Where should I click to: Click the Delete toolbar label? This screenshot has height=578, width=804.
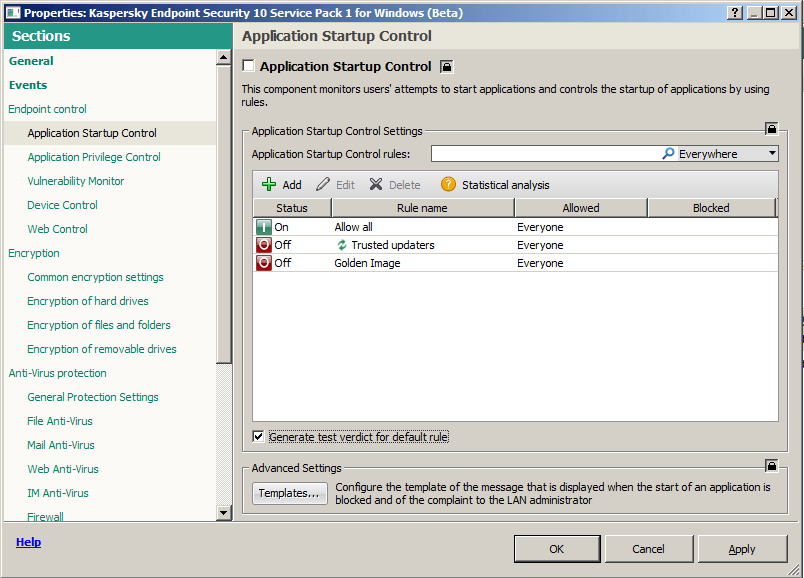tap(405, 185)
